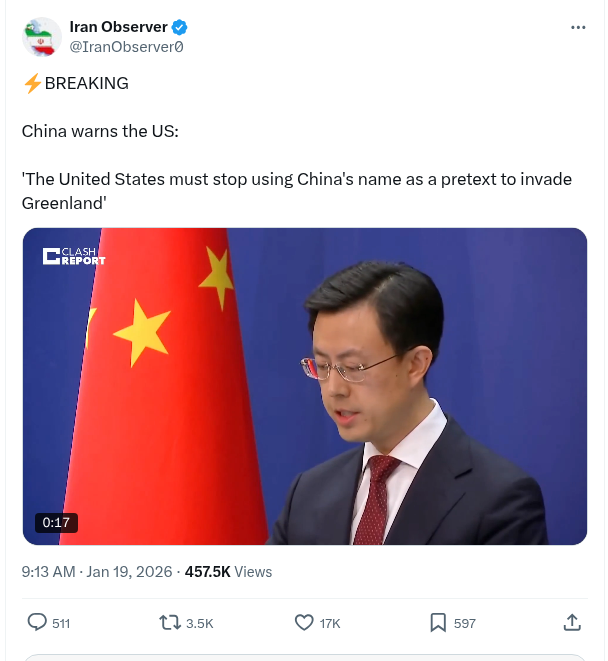Click the blue verified badge
Screen dimensions: 608x661
(180, 27)
